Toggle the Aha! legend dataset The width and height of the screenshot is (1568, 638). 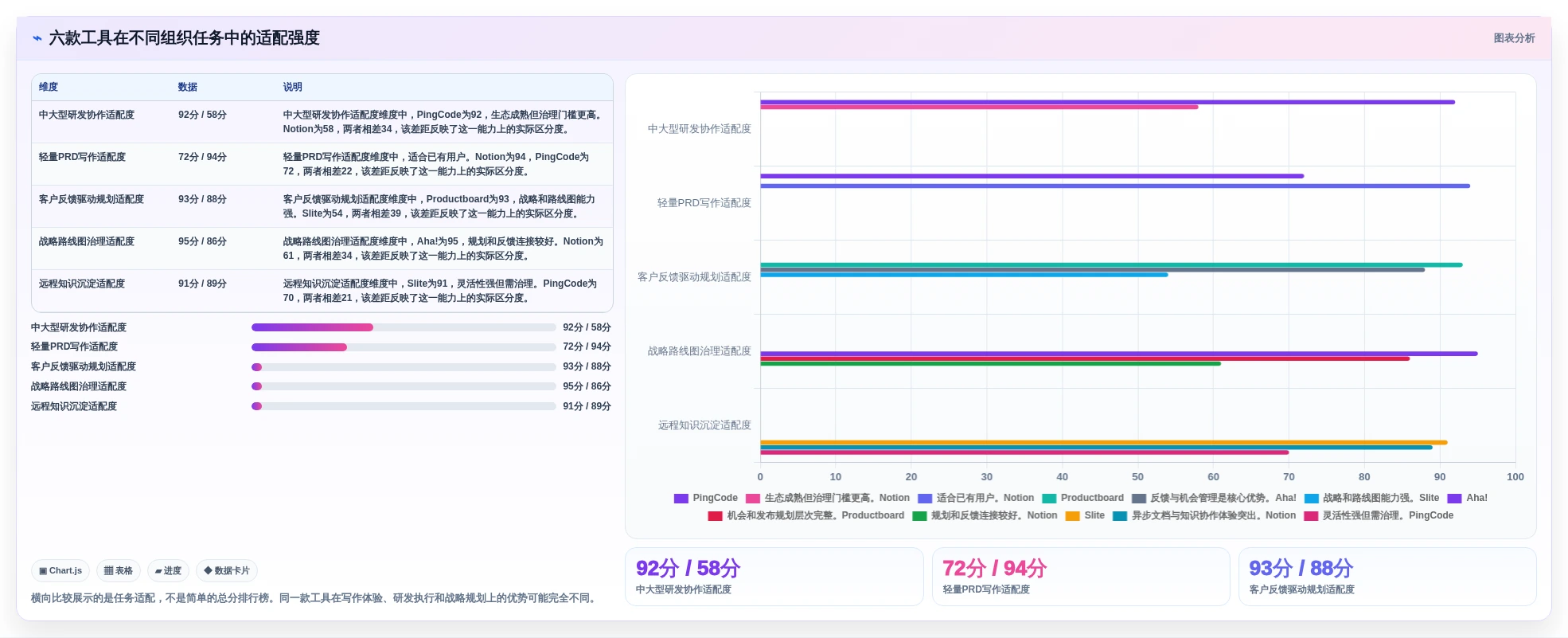pos(1468,498)
